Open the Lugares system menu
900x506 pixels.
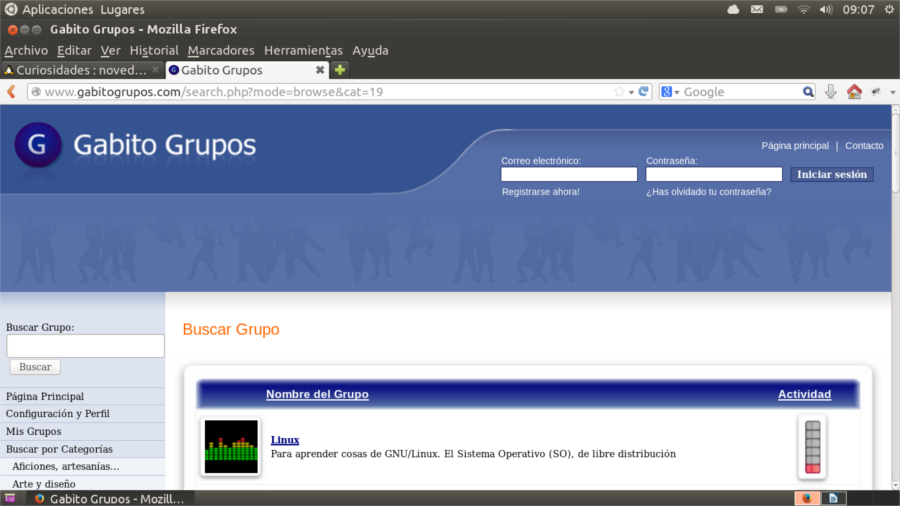(122, 10)
